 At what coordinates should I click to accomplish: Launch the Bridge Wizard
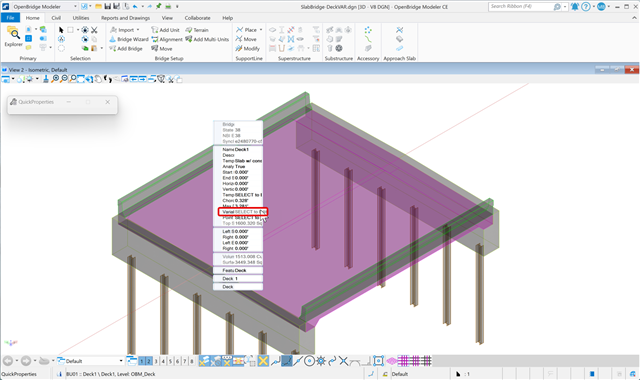[x=129, y=39]
